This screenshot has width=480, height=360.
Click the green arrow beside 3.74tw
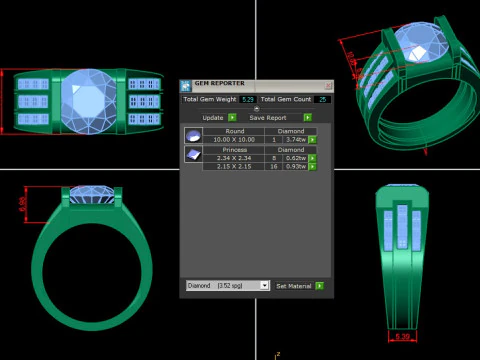pyautogui.click(x=312, y=140)
